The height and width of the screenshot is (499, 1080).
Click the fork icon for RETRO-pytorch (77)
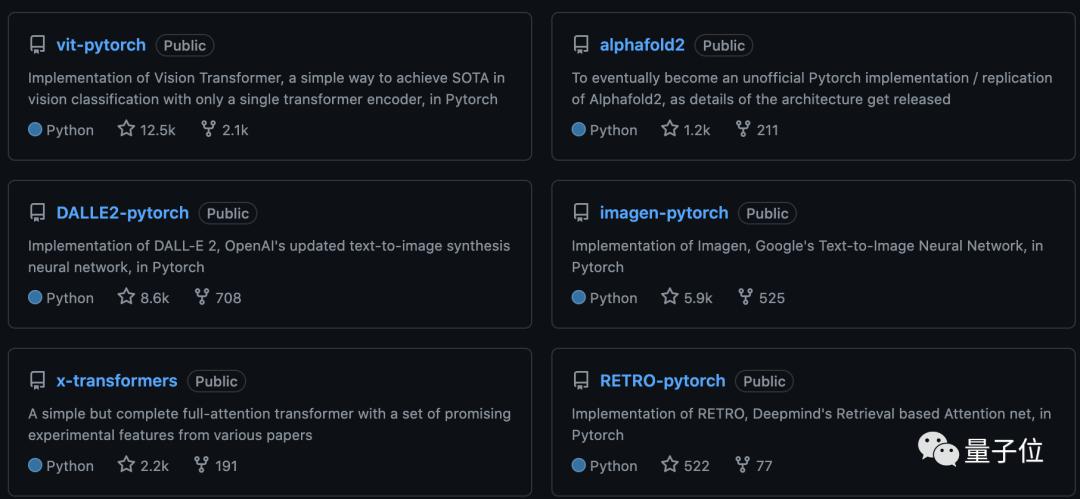tap(742, 465)
